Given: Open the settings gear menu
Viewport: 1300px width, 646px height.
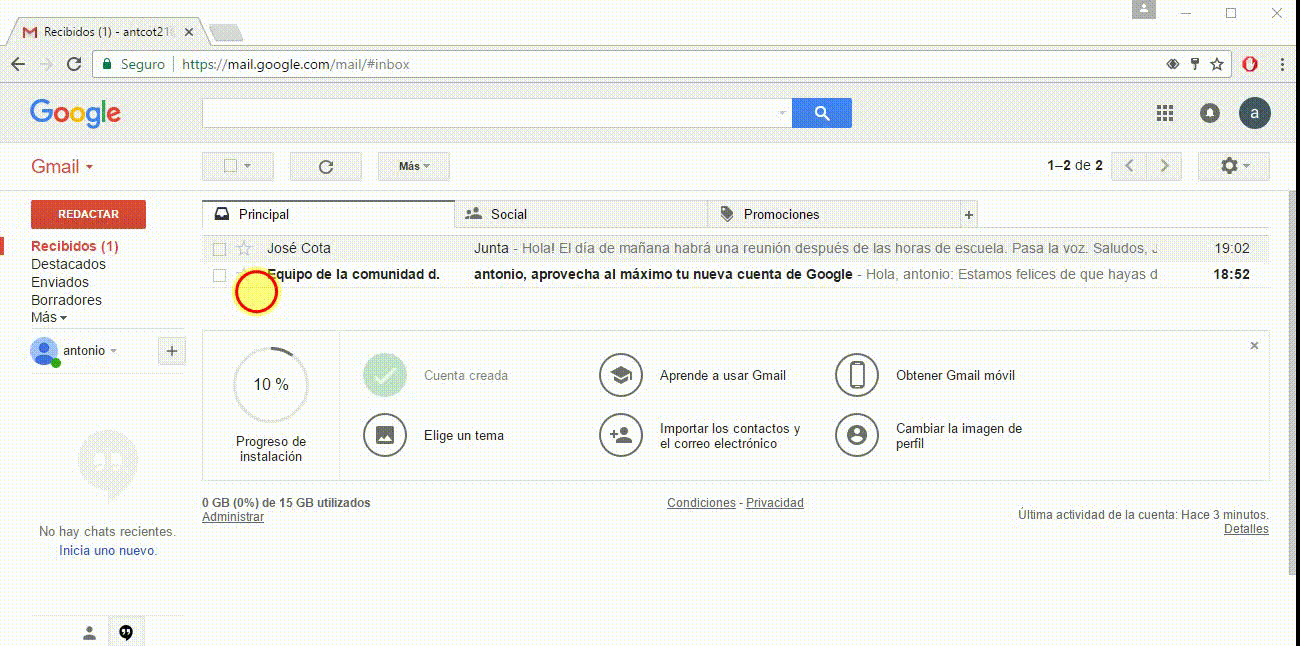Looking at the screenshot, I should (x=1234, y=166).
